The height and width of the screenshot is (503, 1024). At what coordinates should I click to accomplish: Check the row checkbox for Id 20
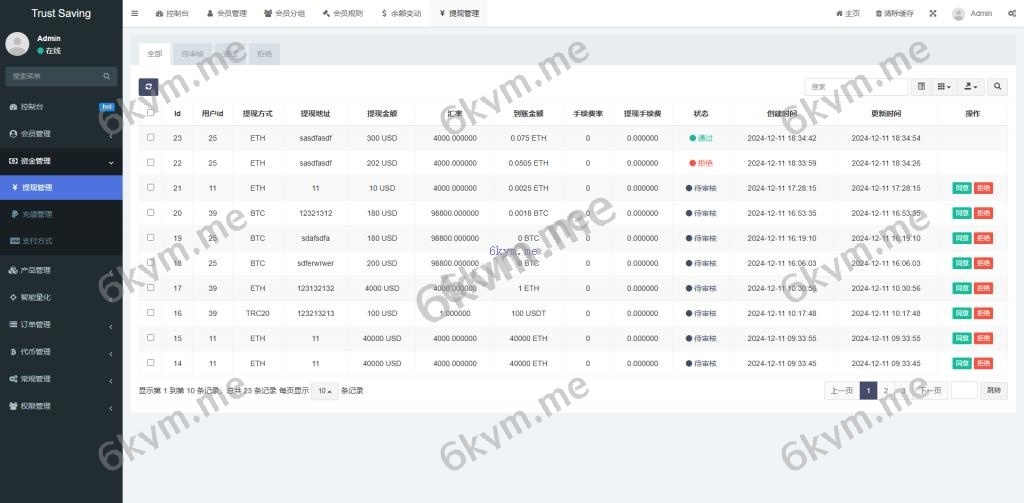point(151,212)
